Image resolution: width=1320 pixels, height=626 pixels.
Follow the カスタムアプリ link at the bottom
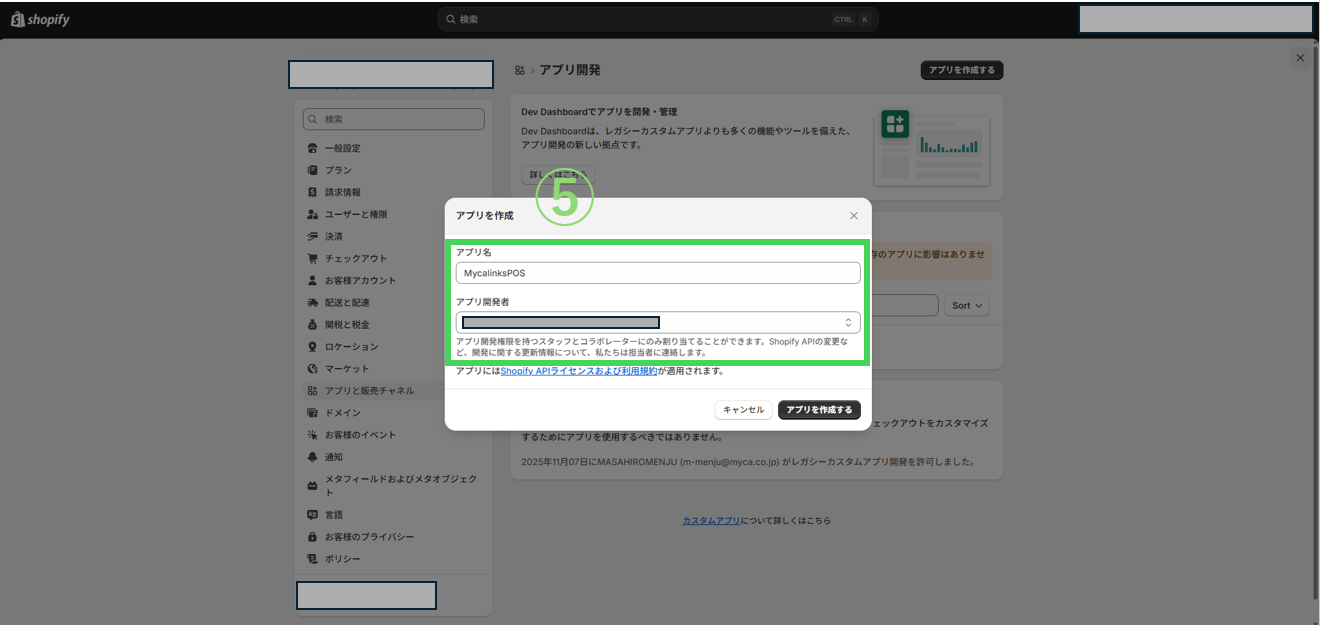pyautogui.click(x=712, y=521)
